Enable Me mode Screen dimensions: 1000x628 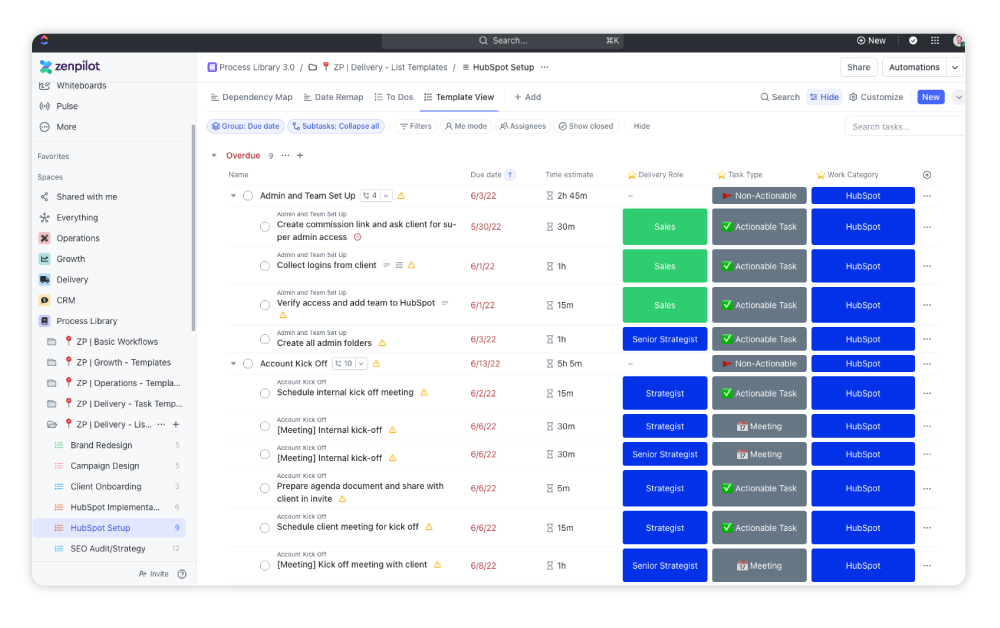point(466,126)
